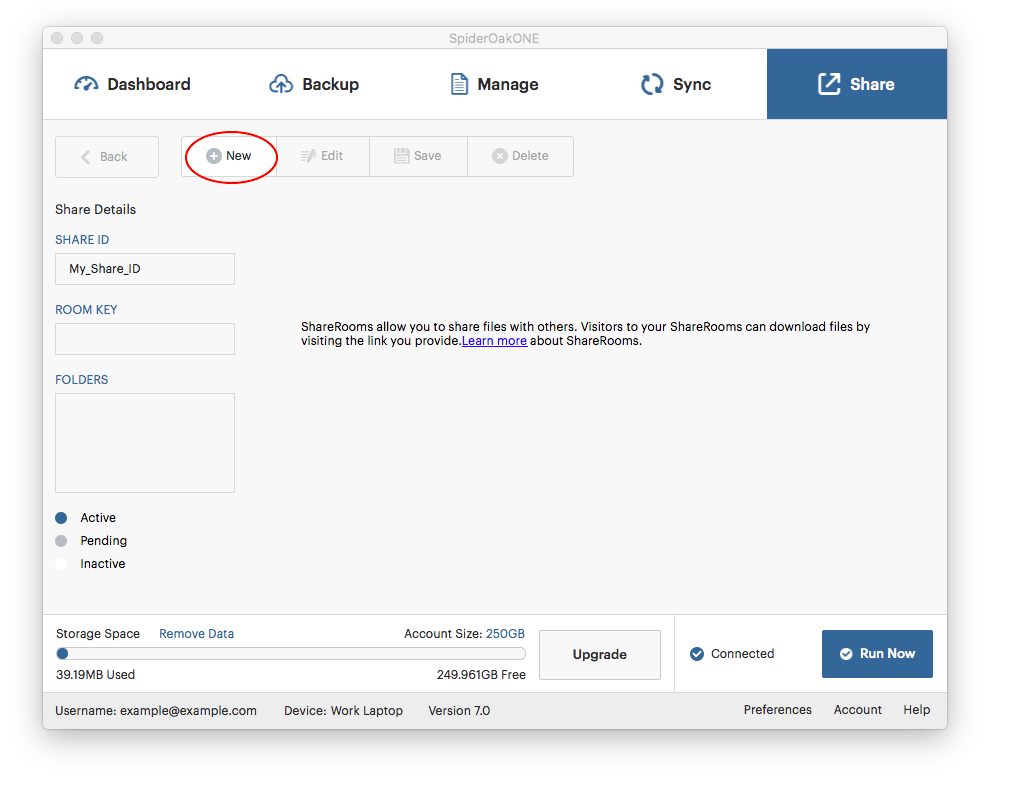The height and width of the screenshot is (797, 1011).
Task: Click the 'ROOM KEY' label
Action: coord(86,310)
